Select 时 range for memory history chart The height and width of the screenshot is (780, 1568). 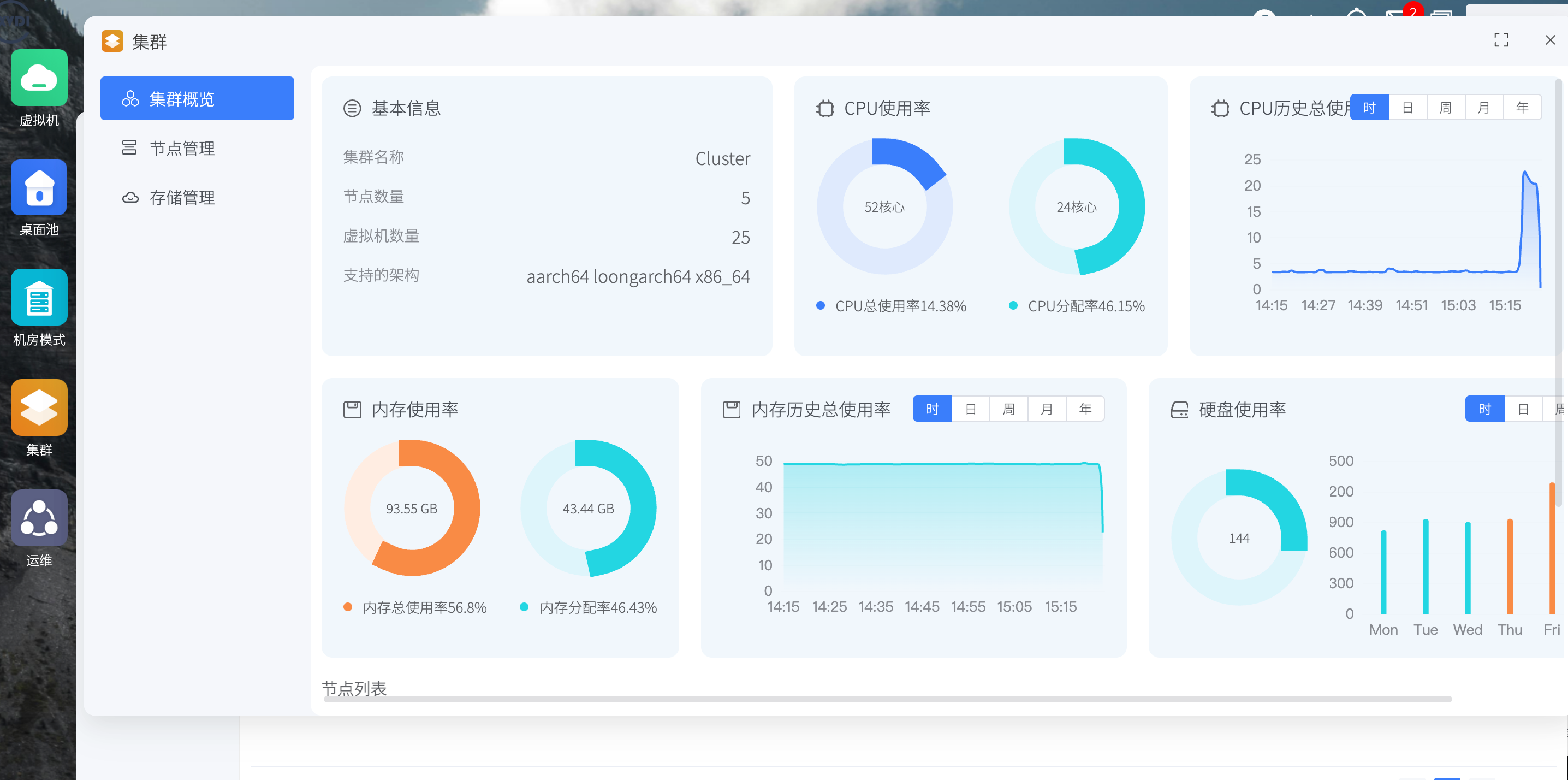coord(933,409)
